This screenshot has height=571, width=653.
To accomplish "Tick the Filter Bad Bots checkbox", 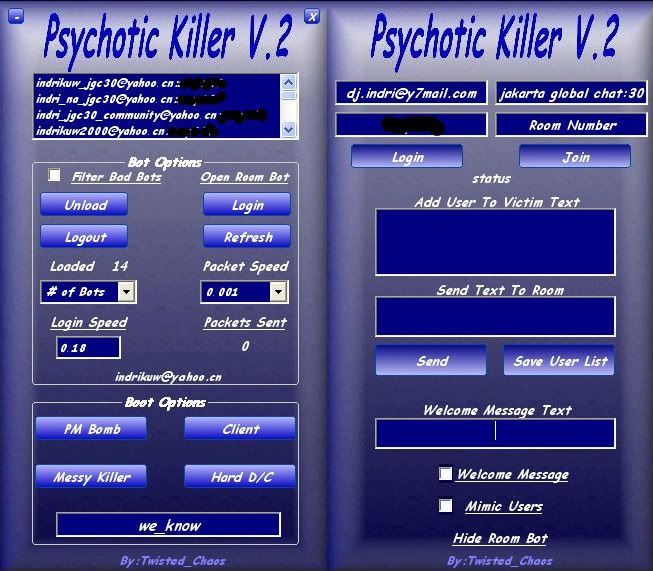I will 54,175.
